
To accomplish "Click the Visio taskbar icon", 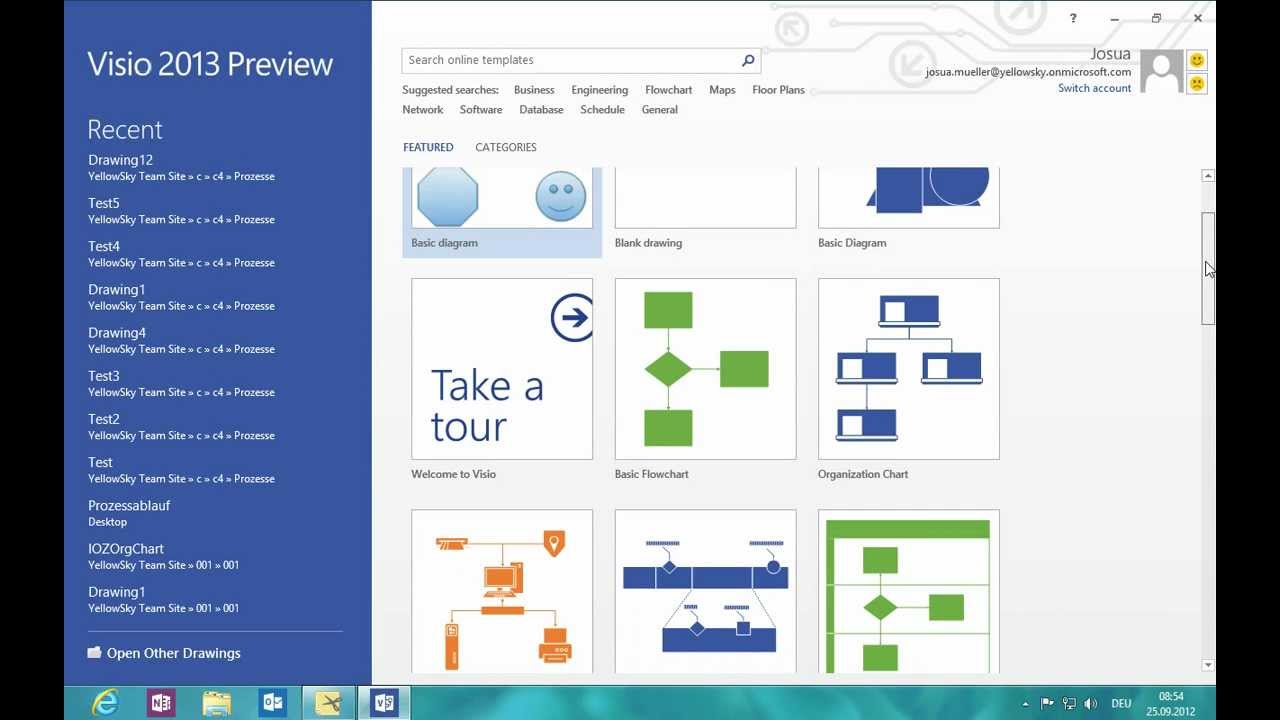I will pyautogui.click(x=385, y=703).
